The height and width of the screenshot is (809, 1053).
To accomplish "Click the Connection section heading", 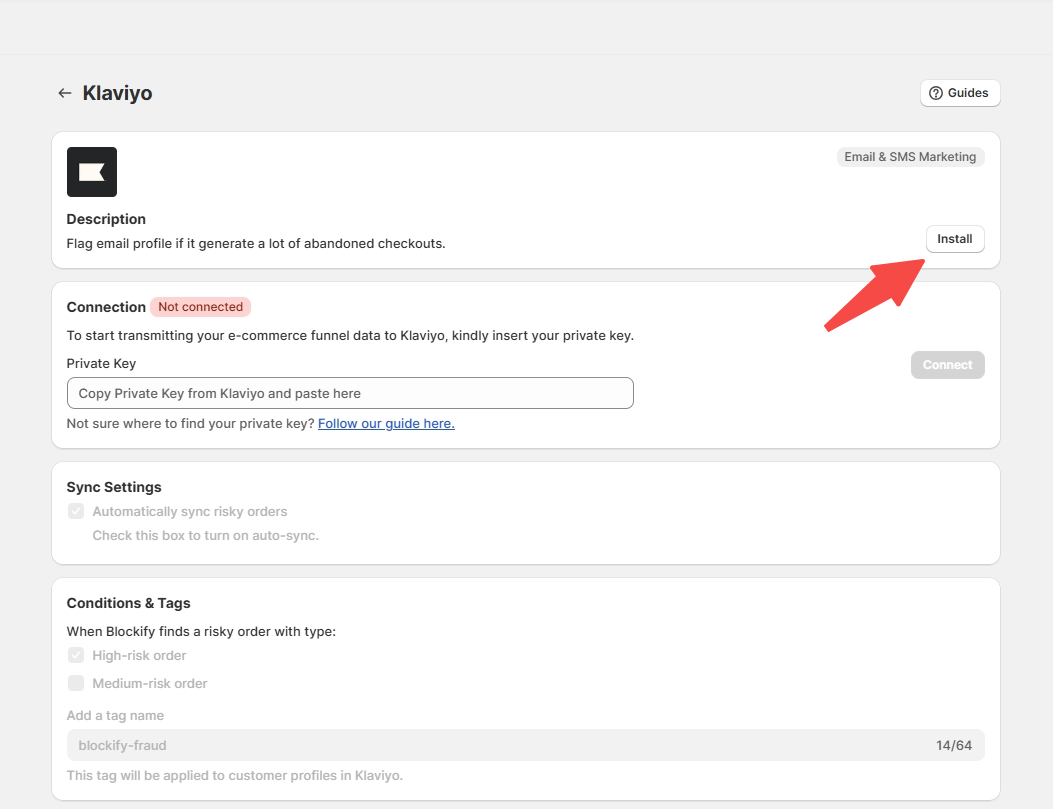I will (106, 306).
